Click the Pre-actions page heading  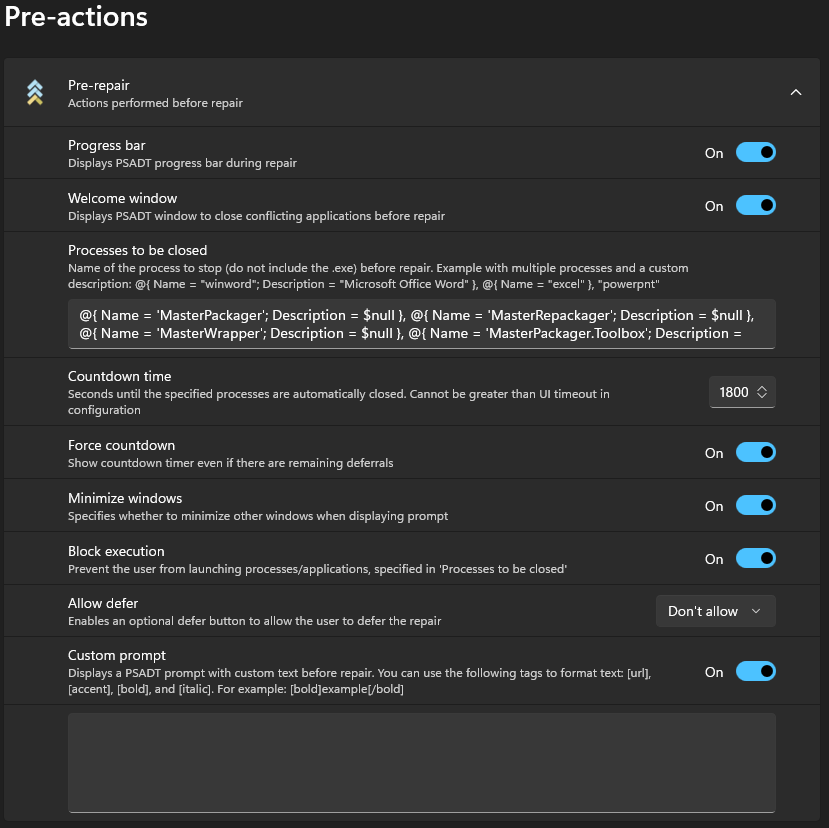[x=76, y=17]
